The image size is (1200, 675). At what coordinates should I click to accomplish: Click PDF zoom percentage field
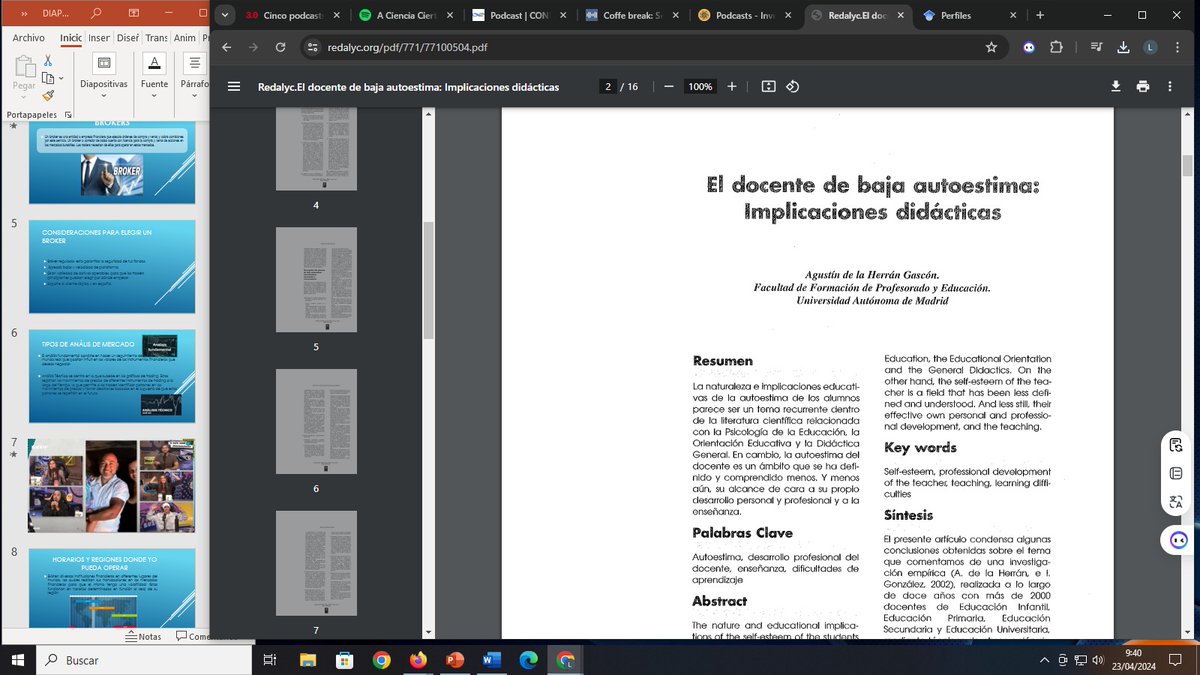tap(700, 87)
